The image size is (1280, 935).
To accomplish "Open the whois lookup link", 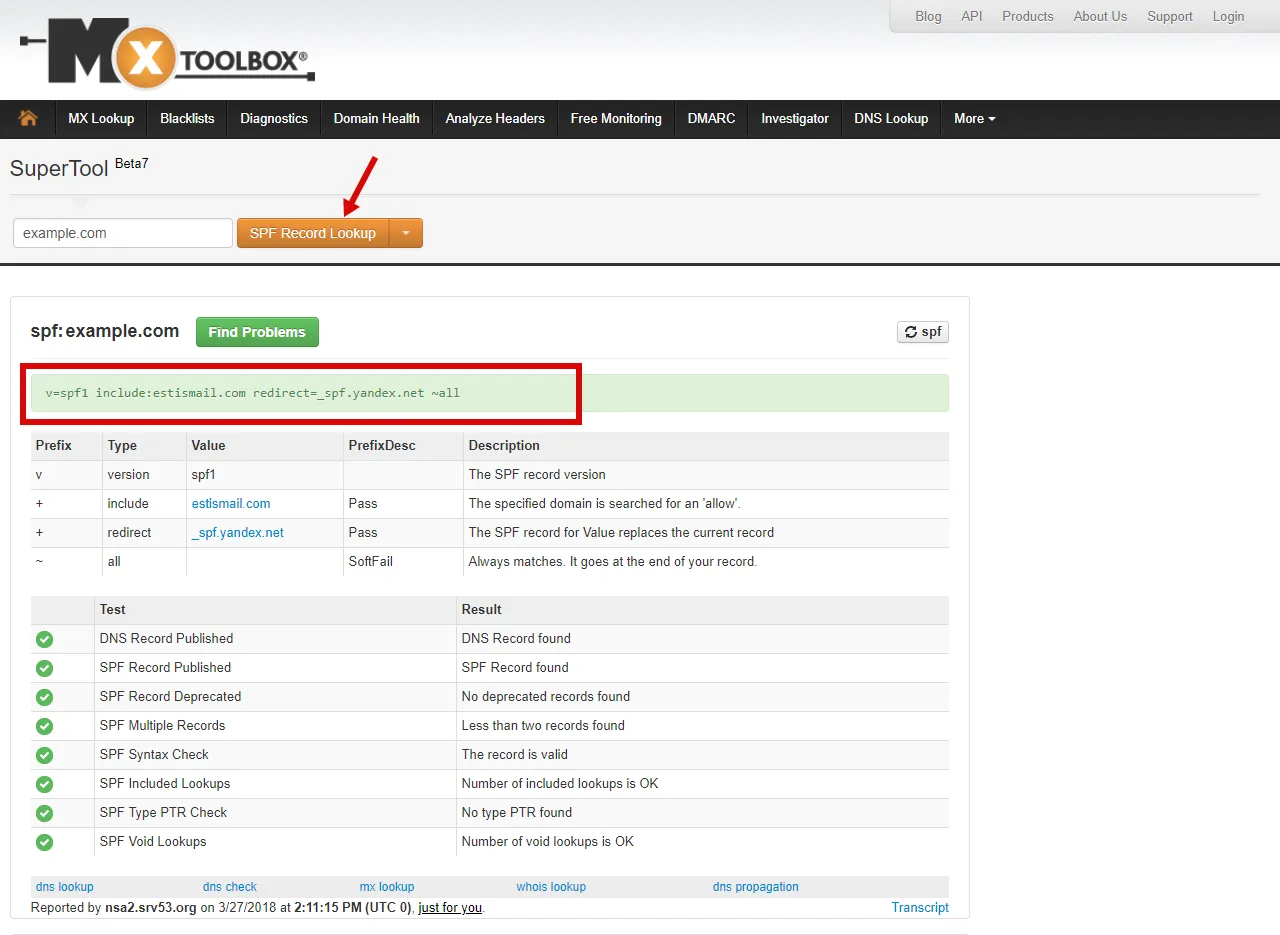I will (x=551, y=887).
